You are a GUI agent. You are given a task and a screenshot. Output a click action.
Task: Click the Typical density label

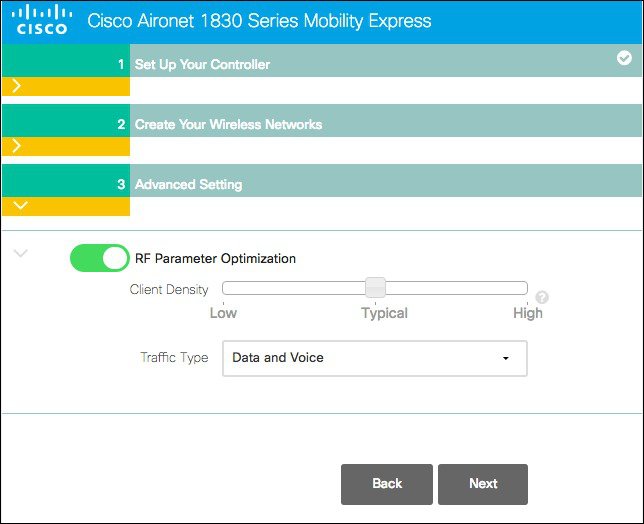[384, 313]
